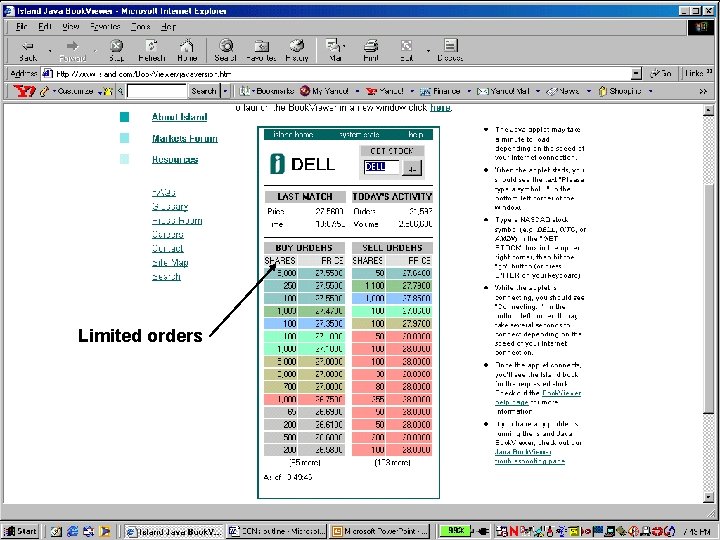Open My Yahoo! from the toolbar
Screen dimensions: 720x540
click(x=324, y=91)
